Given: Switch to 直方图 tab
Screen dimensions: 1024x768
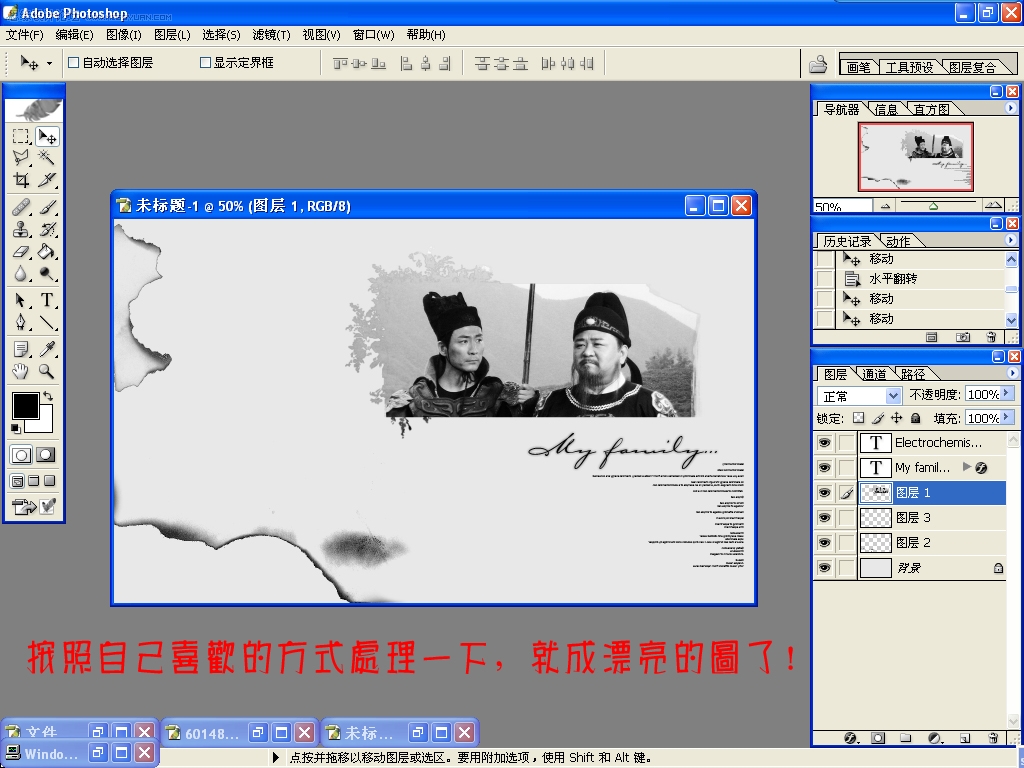Looking at the screenshot, I should [x=931, y=109].
